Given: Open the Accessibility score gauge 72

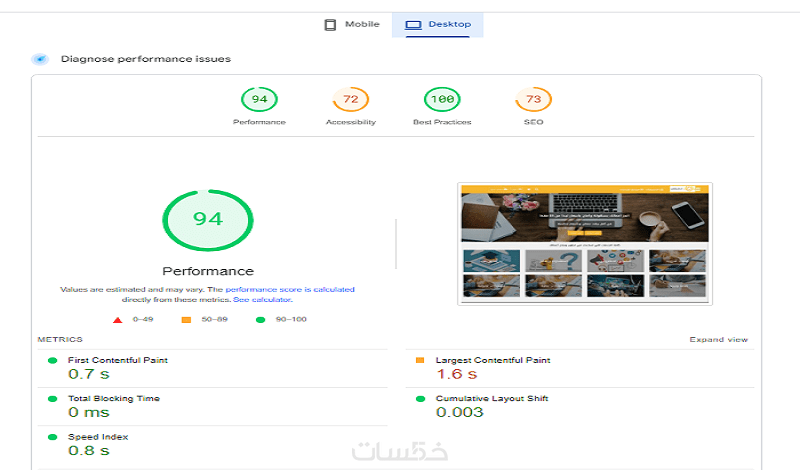Looking at the screenshot, I should [351, 99].
